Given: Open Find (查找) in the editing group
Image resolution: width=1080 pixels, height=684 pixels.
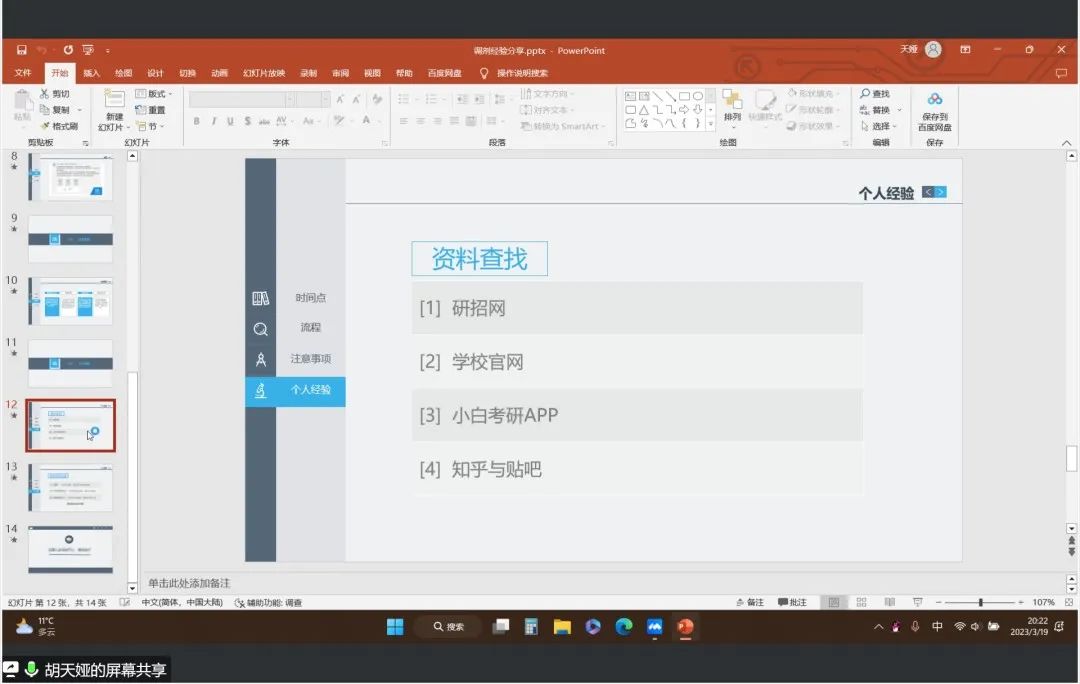Looking at the screenshot, I should [874, 94].
